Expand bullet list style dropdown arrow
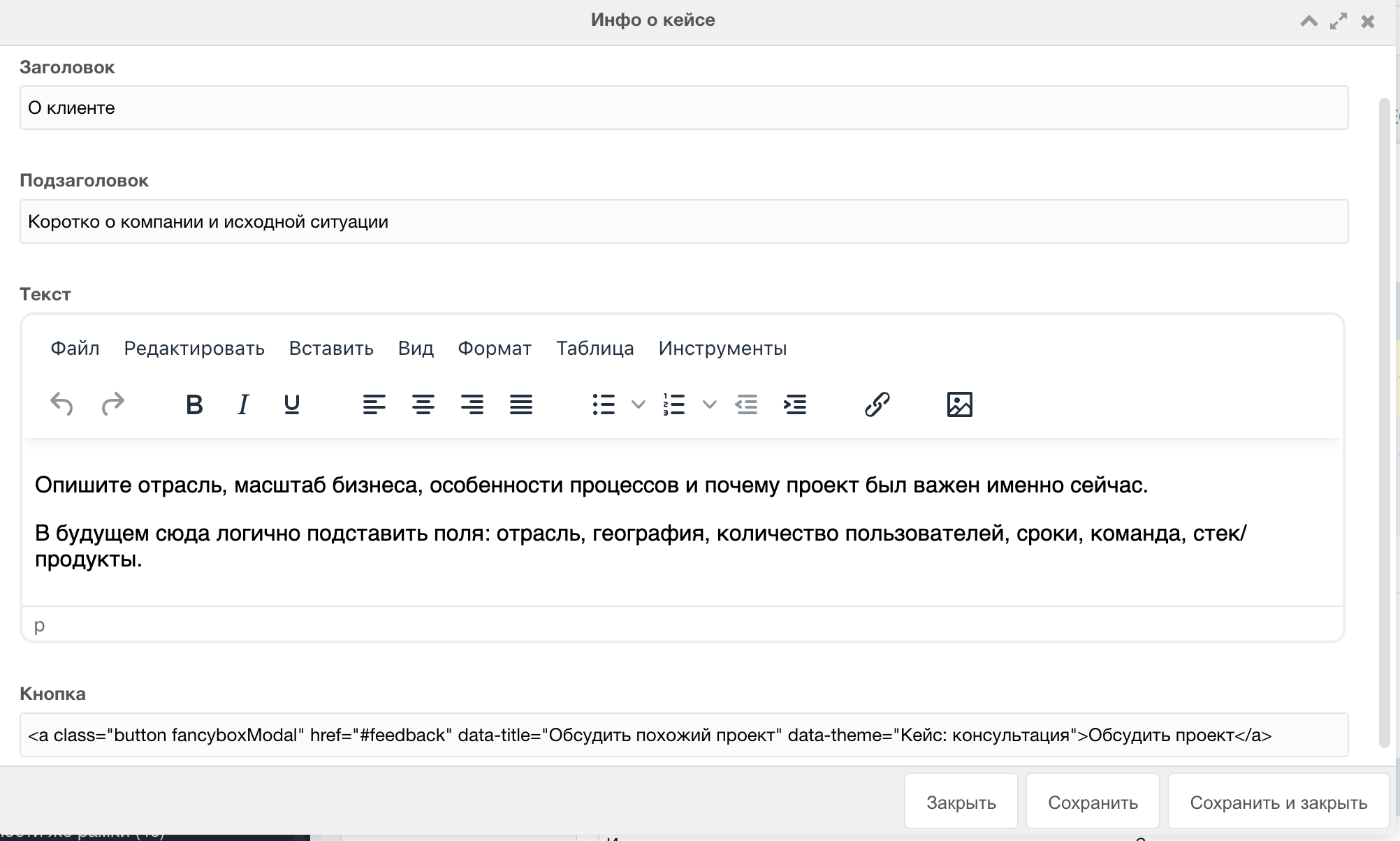1400x841 pixels. pyautogui.click(x=638, y=404)
